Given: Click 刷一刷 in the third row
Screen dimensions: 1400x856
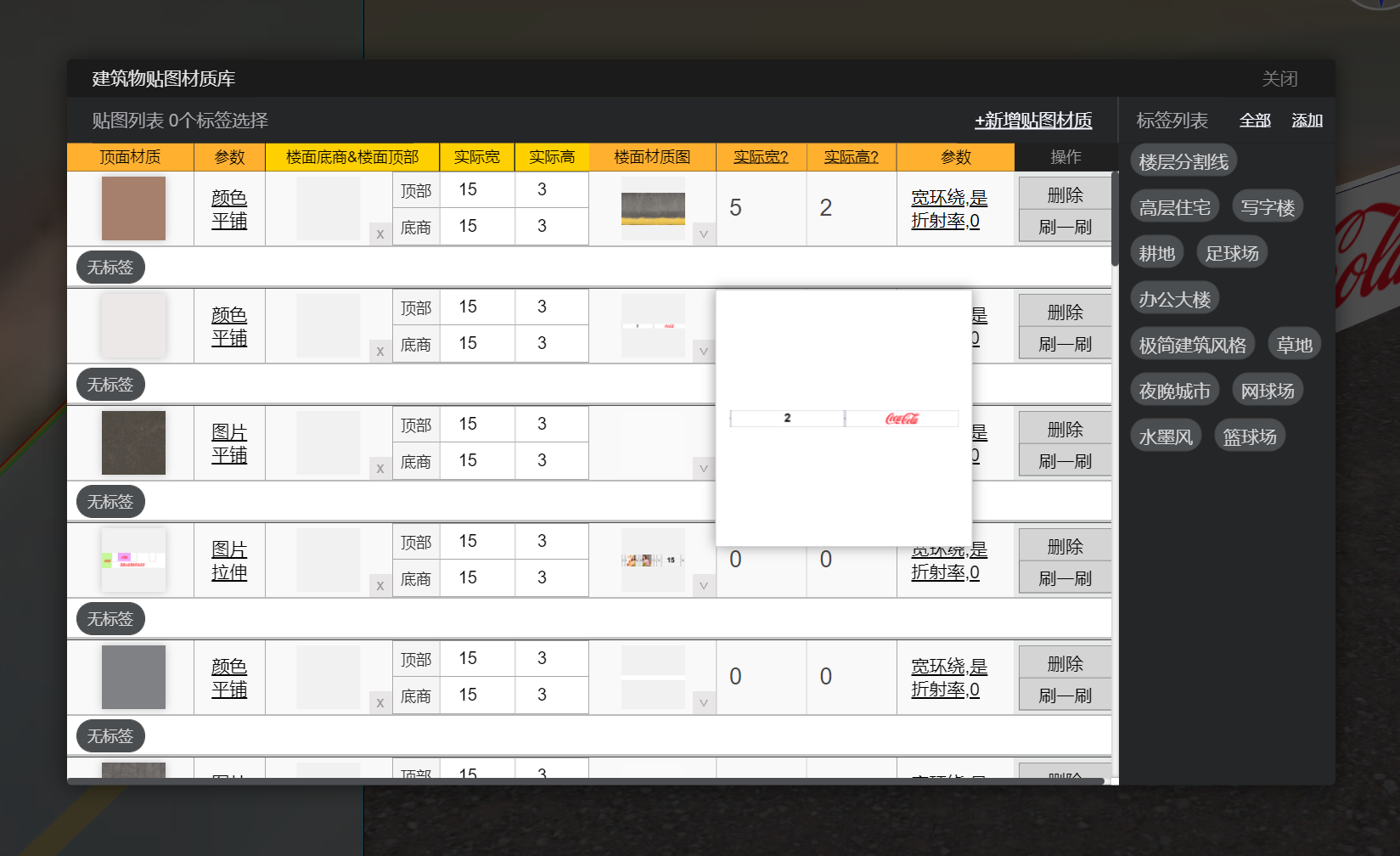Looking at the screenshot, I should (1065, 460).
